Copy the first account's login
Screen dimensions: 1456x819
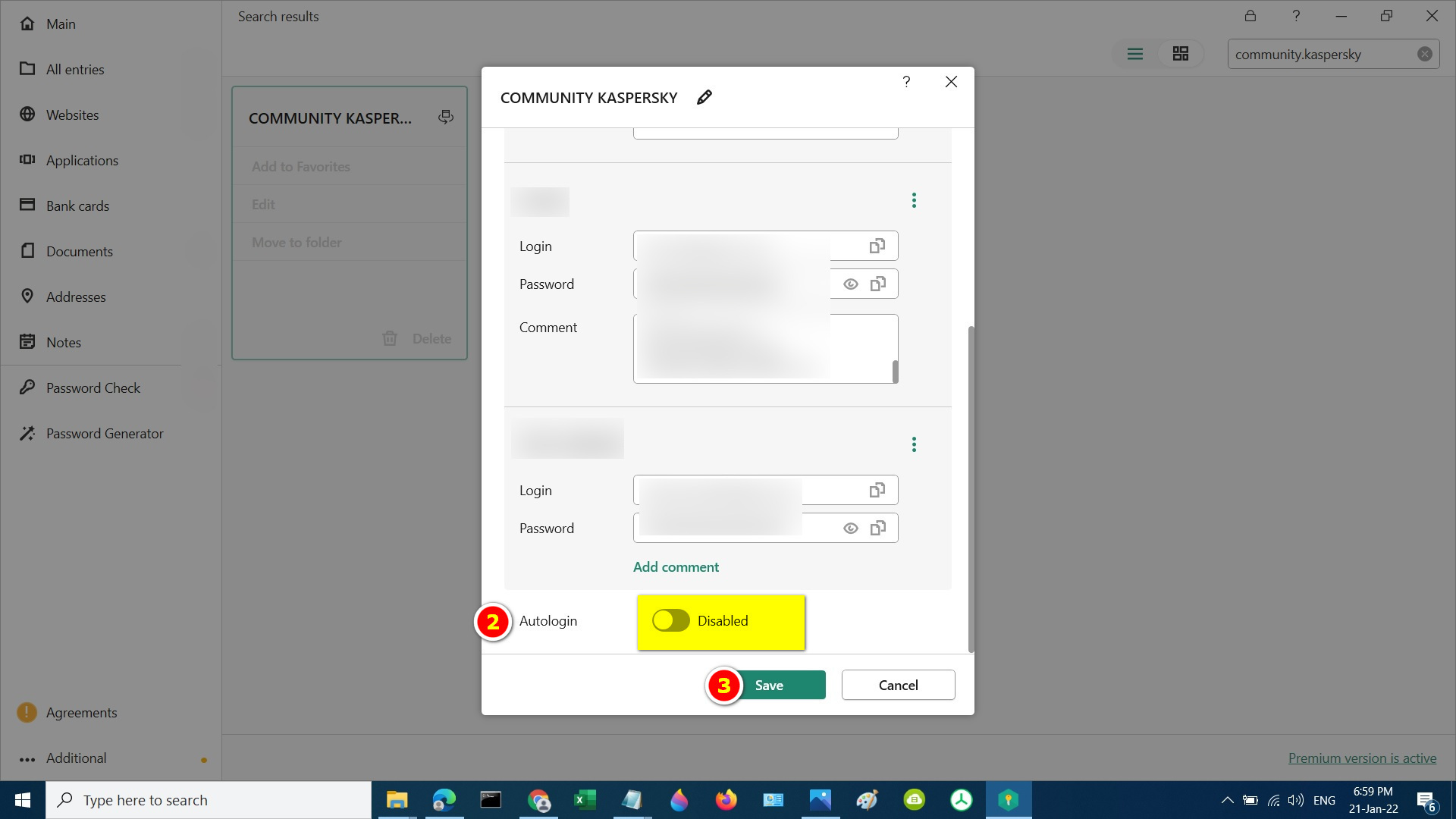(x=877, y=246)
